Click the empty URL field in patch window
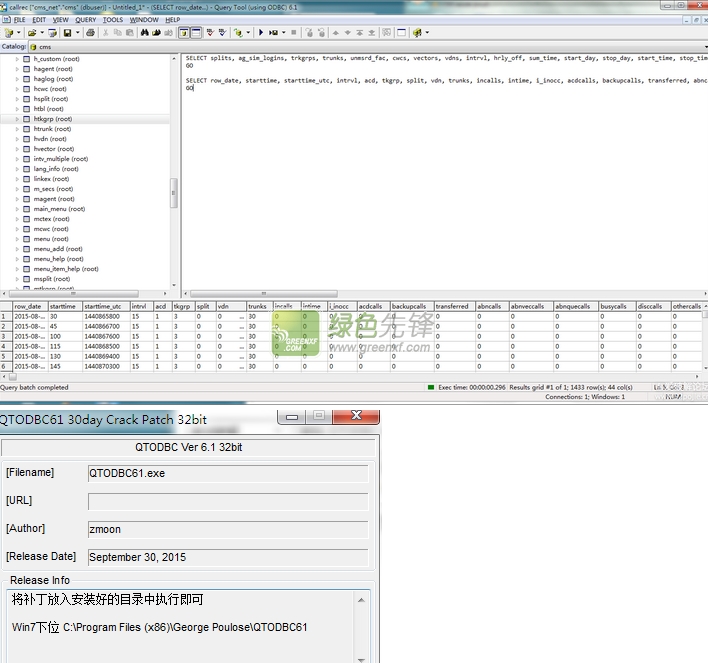Screen dimensions: 708x663 click(x=228, y=502)
